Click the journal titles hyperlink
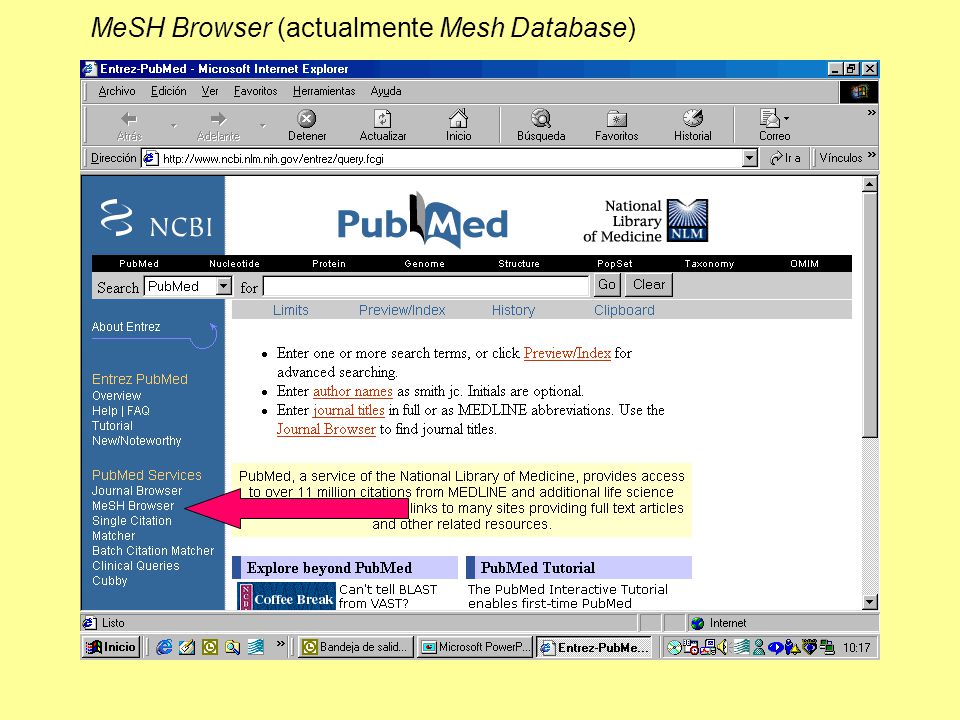 tap(348, 410)
